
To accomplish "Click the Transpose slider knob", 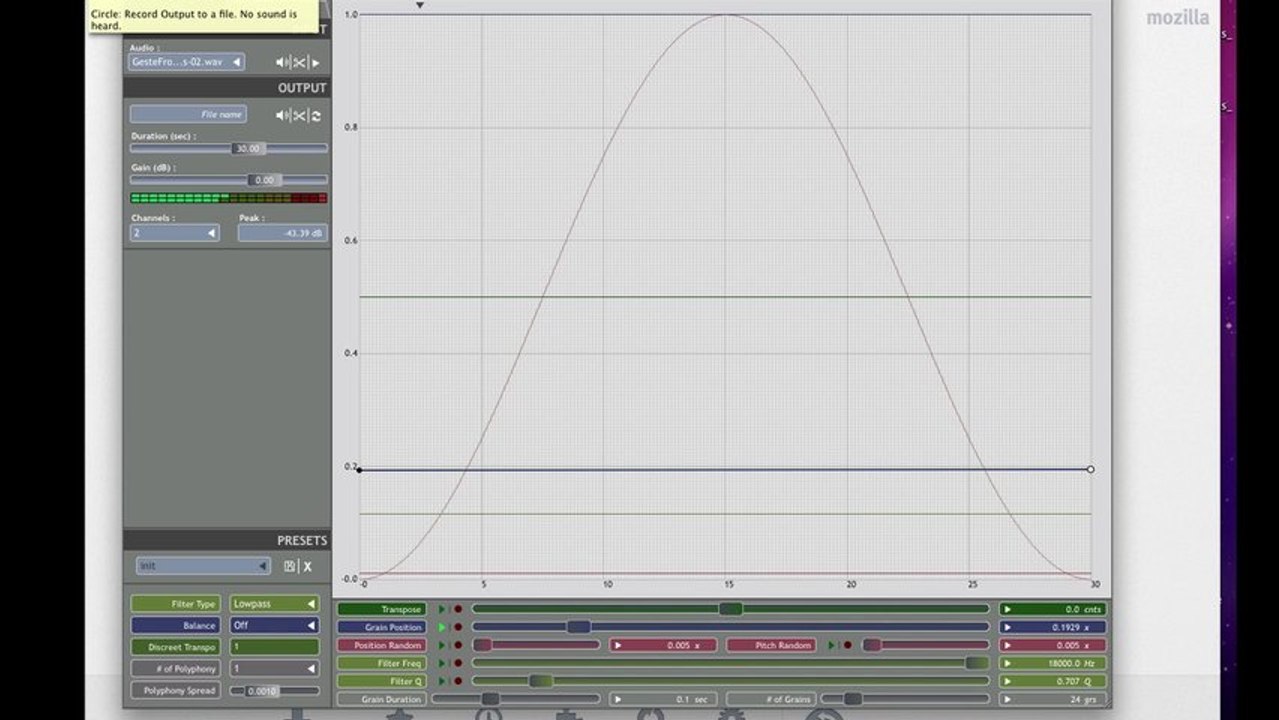I will 731,609.
